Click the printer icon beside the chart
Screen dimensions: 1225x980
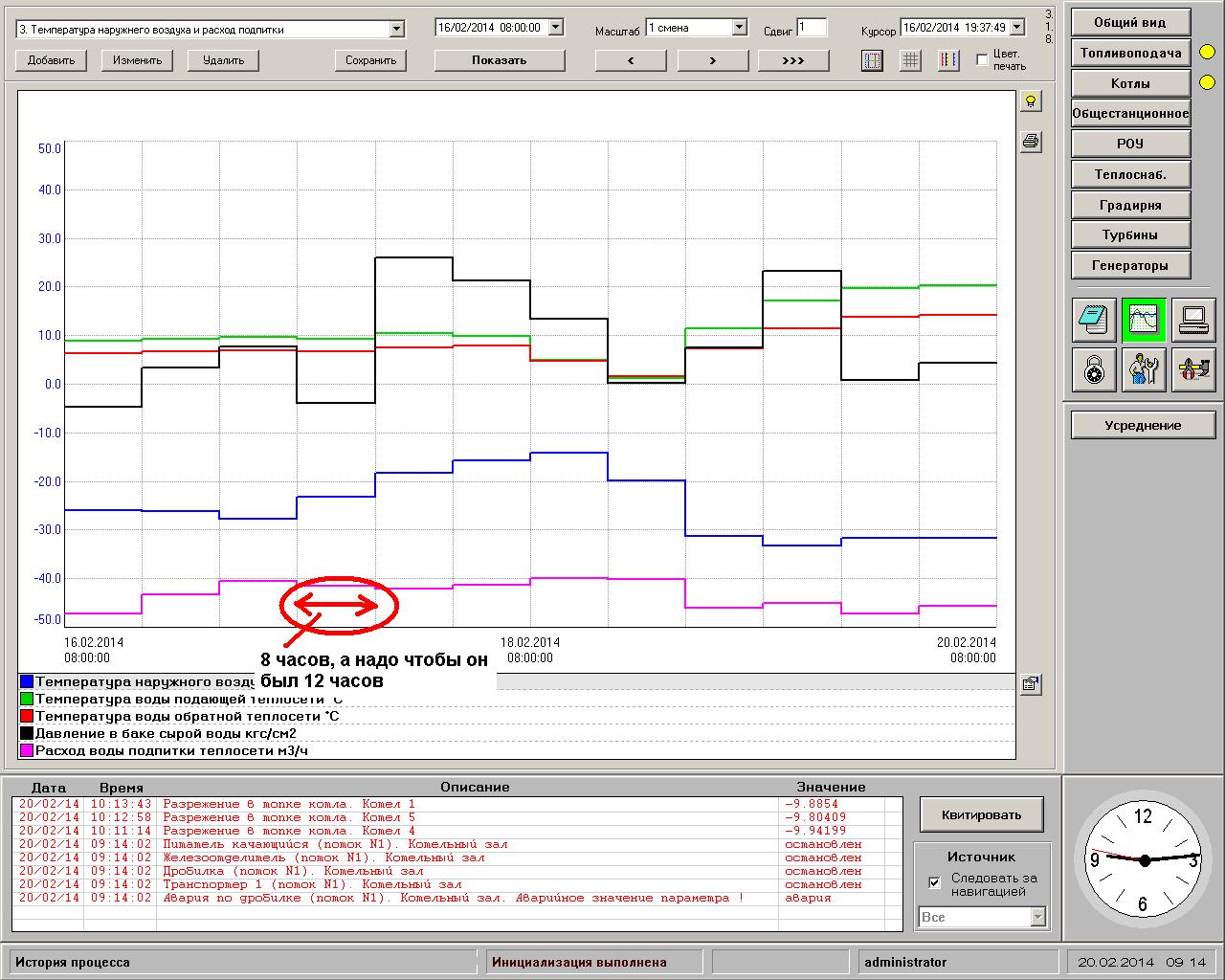click(1031, 142)
